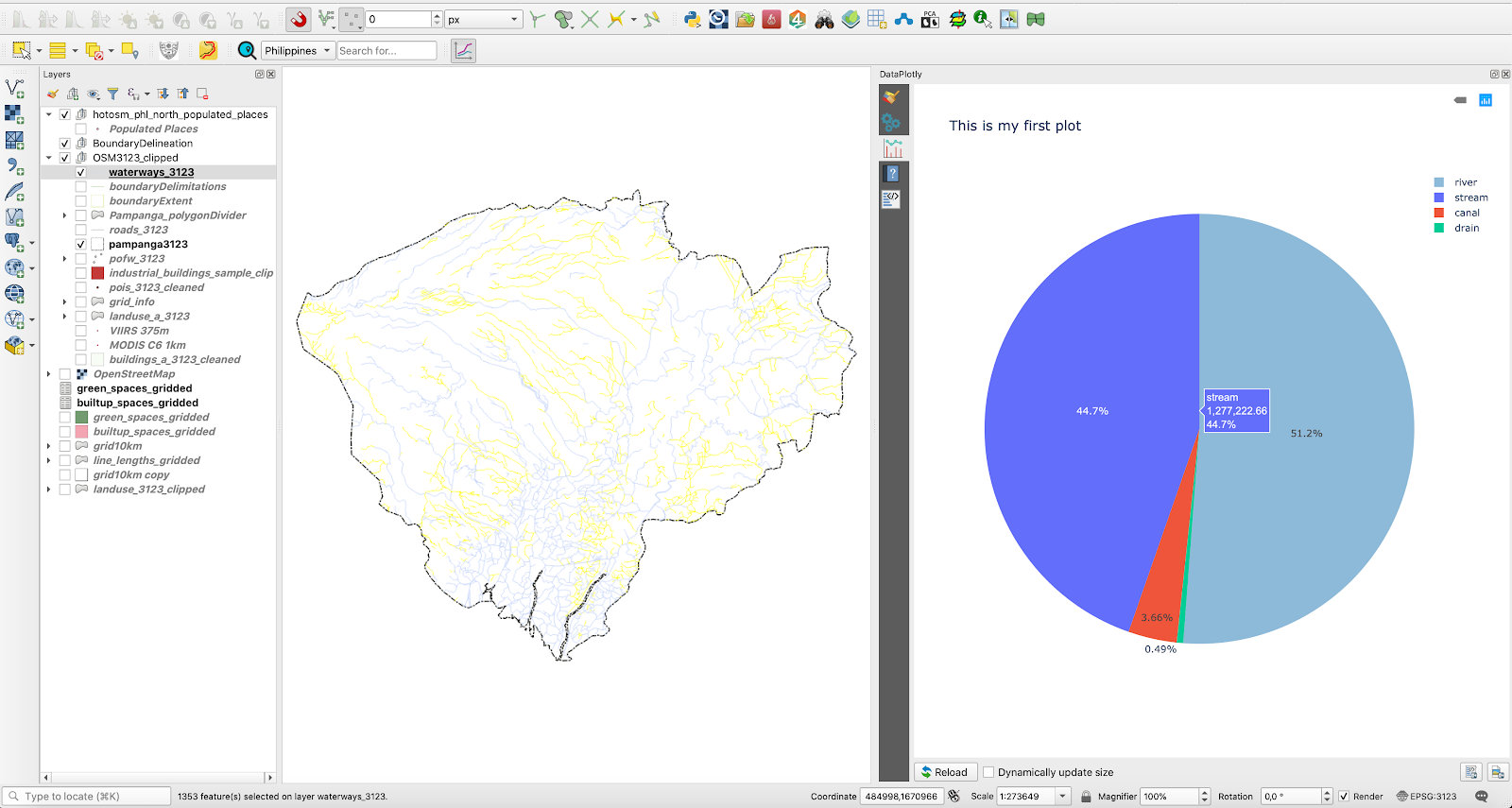Open the Python console
Screen dimensions: 1512x808
pos(693,19)
